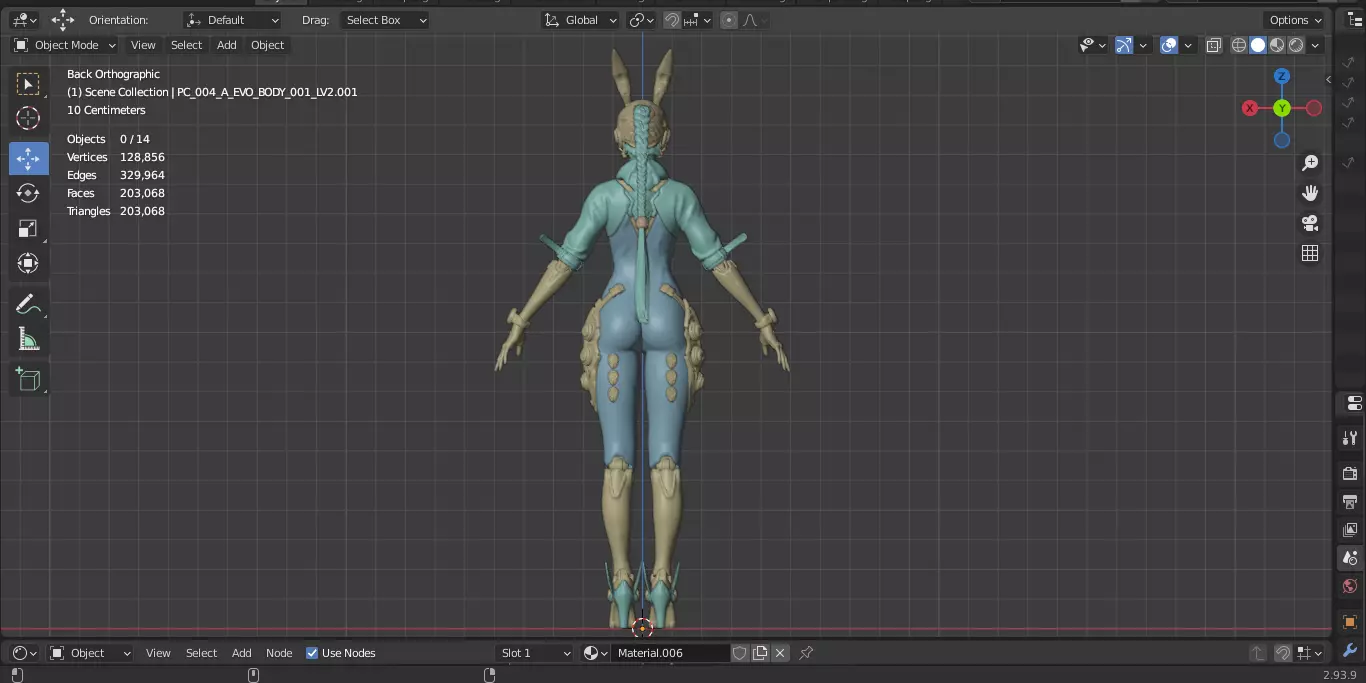
Task: Open the Object Mode dropdown
Action: pyautogui.click(x=65, y=45)
